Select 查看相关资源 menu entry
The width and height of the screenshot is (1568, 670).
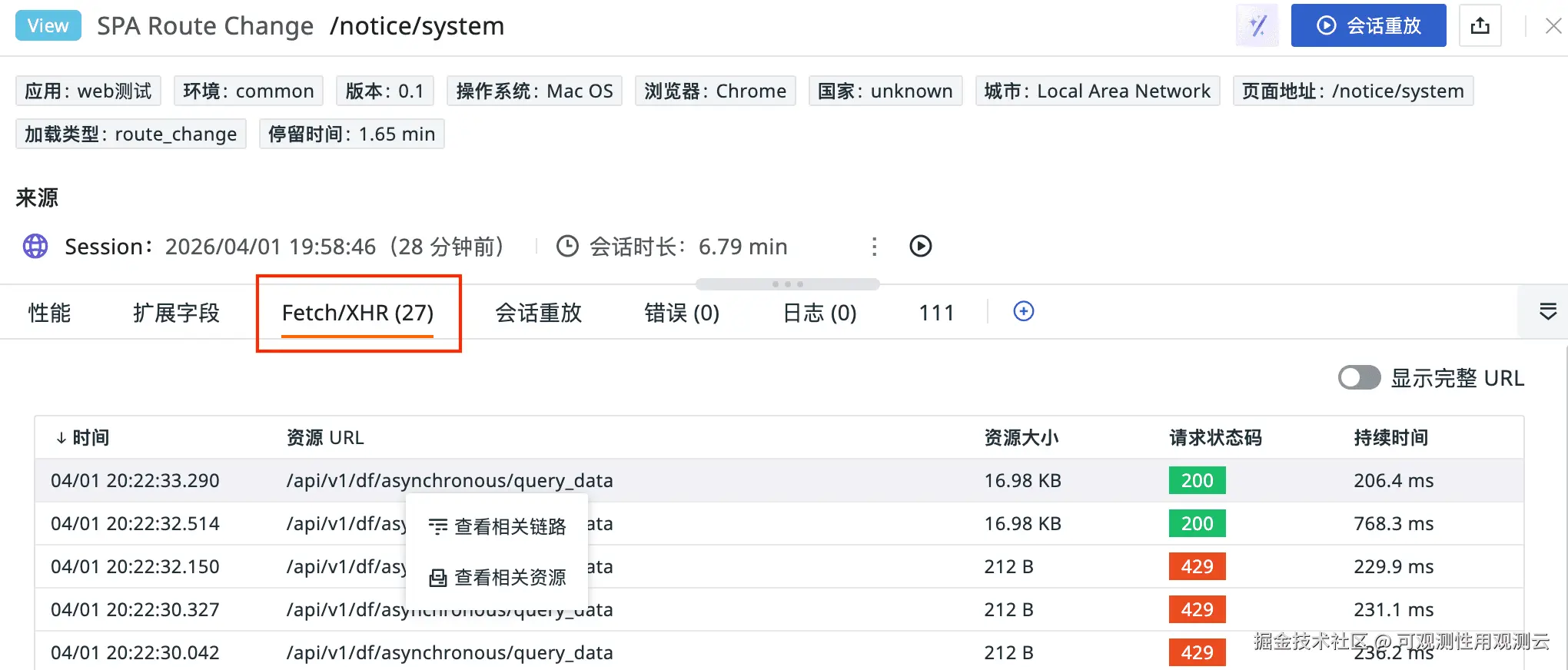tap(500, 577)
